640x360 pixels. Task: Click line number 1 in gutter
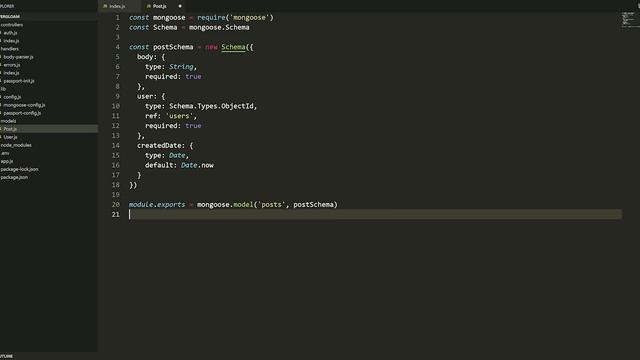(x=118, y=18)
